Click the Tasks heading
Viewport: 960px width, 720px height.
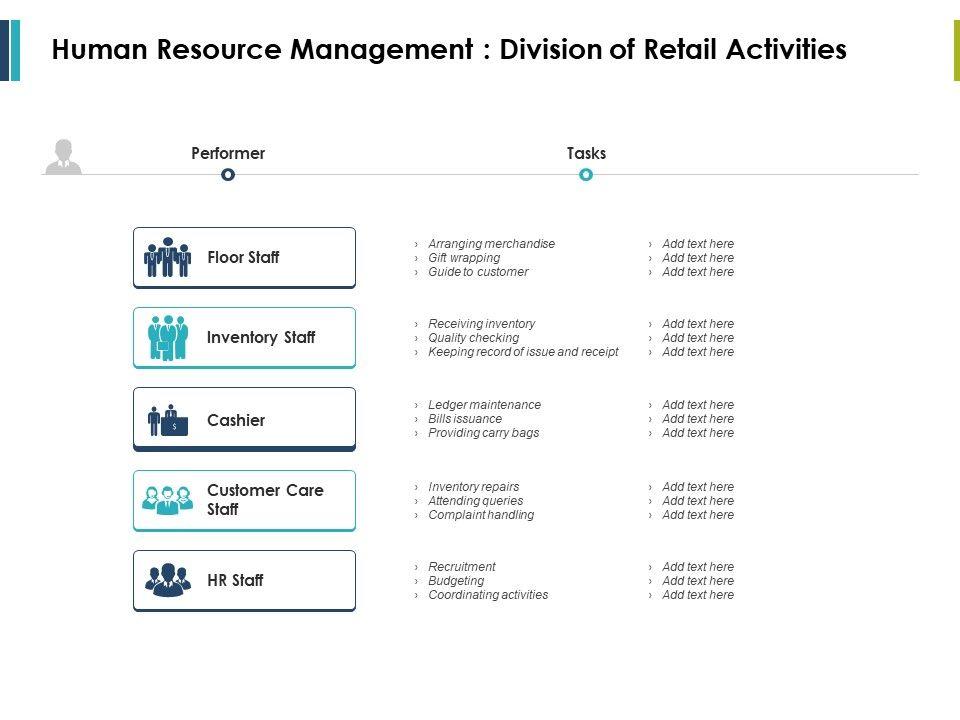point(586,153)
